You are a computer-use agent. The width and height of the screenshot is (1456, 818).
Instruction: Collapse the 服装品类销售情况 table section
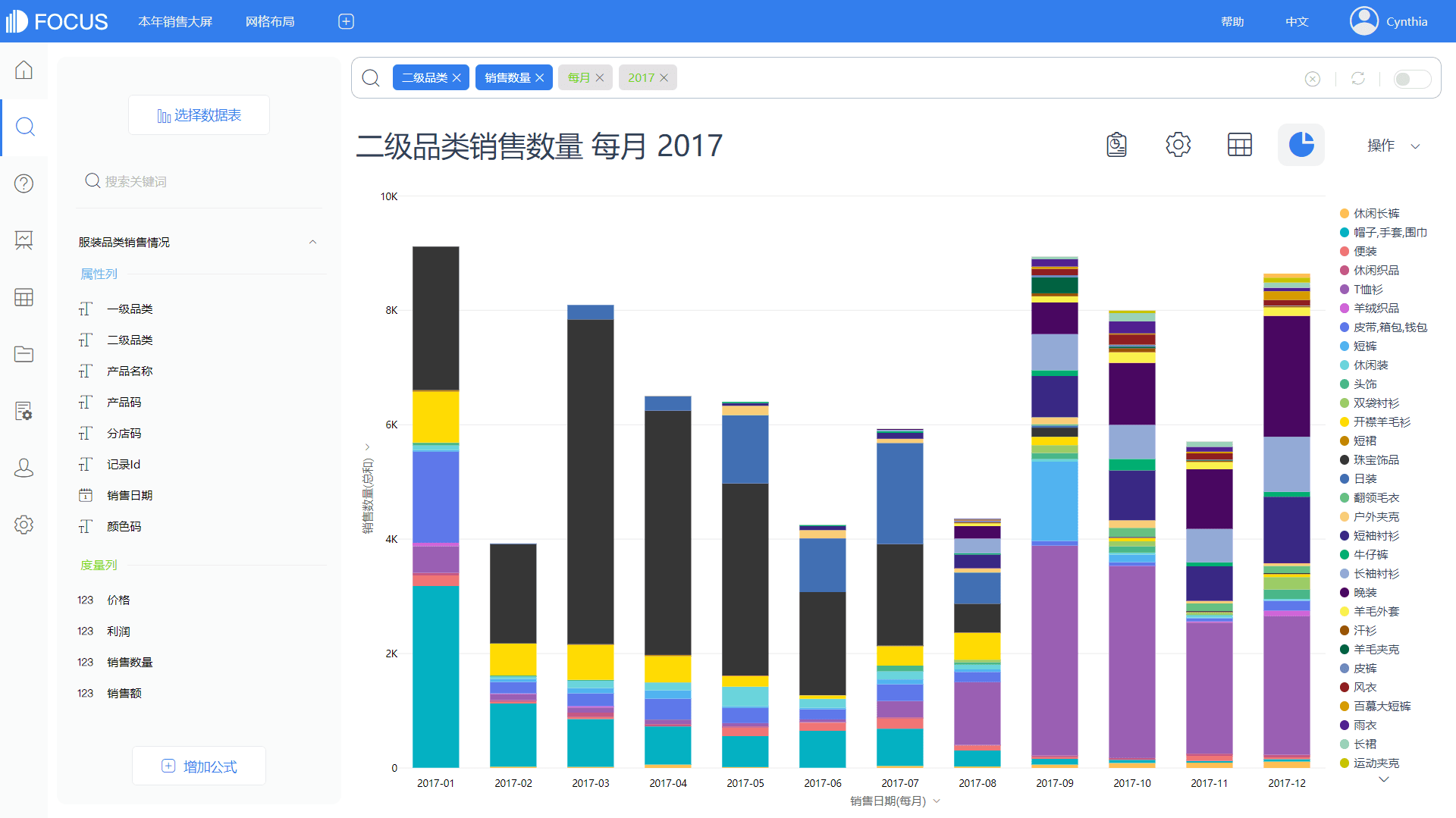point(312,242)
